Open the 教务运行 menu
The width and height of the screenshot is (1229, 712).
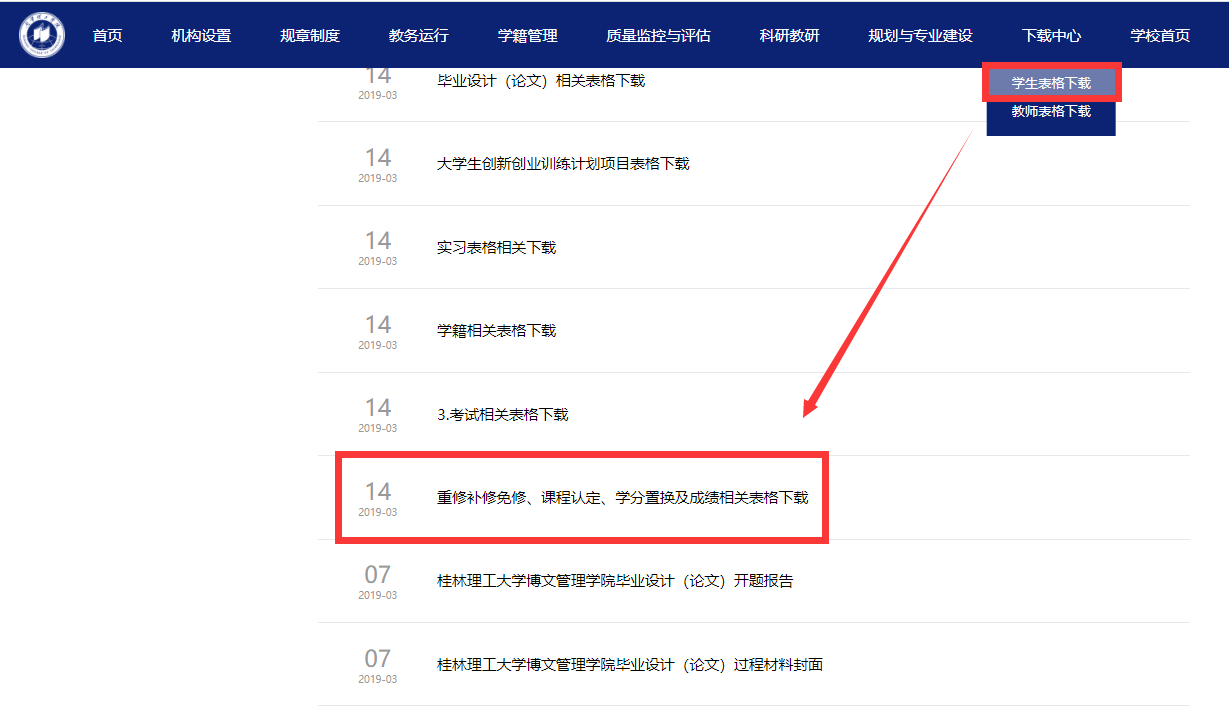pos(419,36)
